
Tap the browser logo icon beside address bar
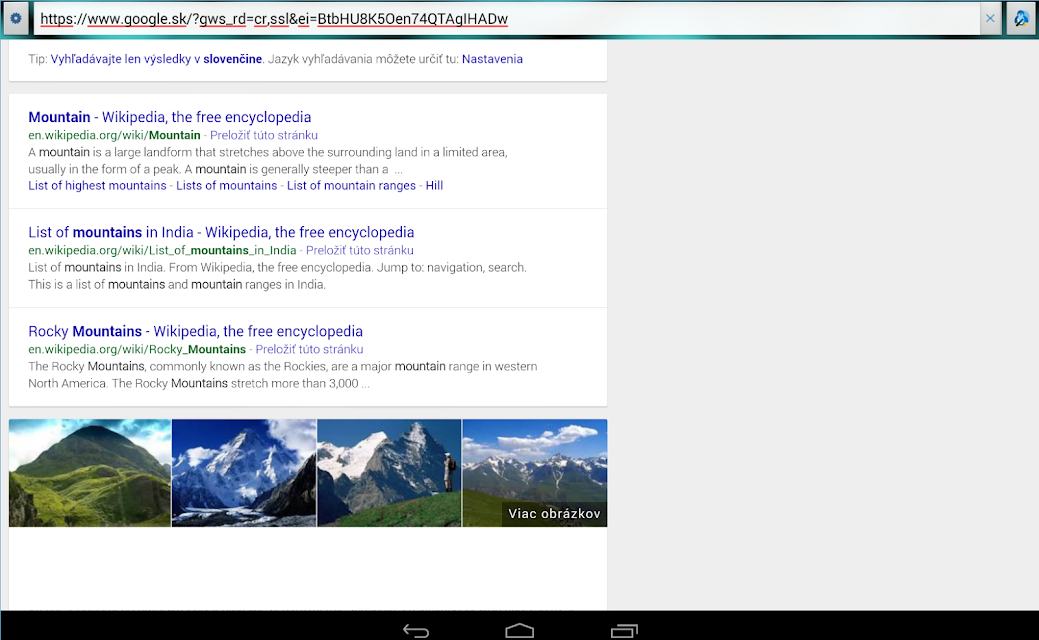click(x=1021, y=19)
